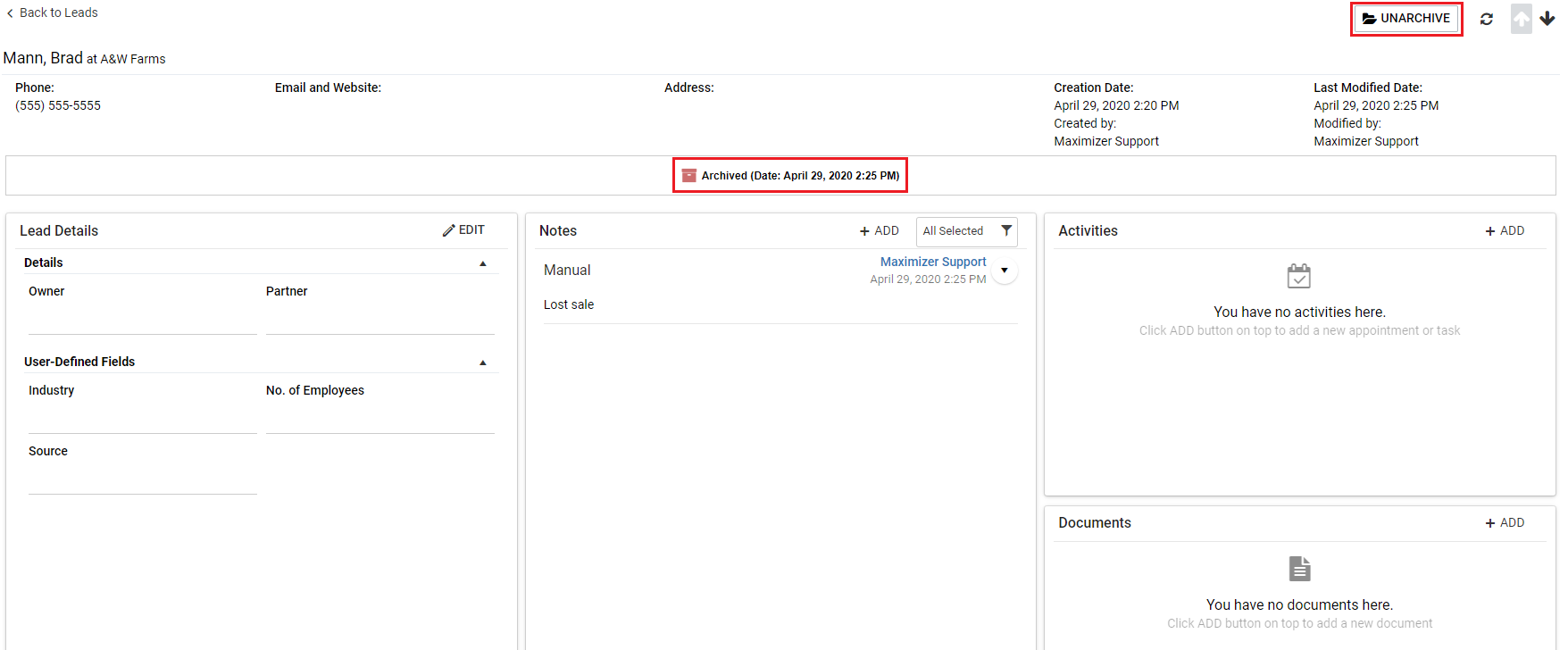Go to previous lead with up arrow
The width and height of the screenshot is (1568, 650).
point(1522,19)
